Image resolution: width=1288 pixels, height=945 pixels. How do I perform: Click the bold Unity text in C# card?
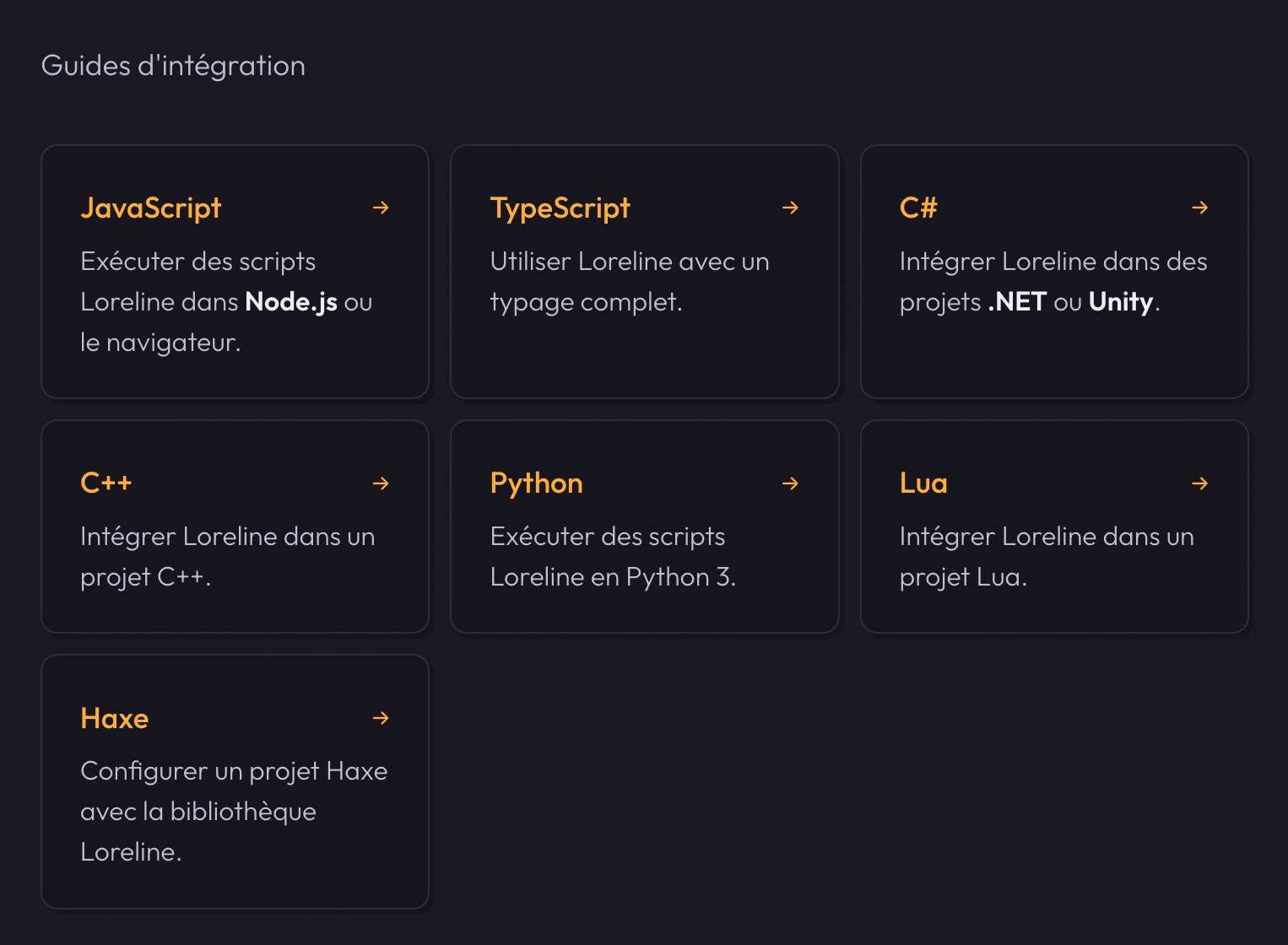(x=1120, y=302)
